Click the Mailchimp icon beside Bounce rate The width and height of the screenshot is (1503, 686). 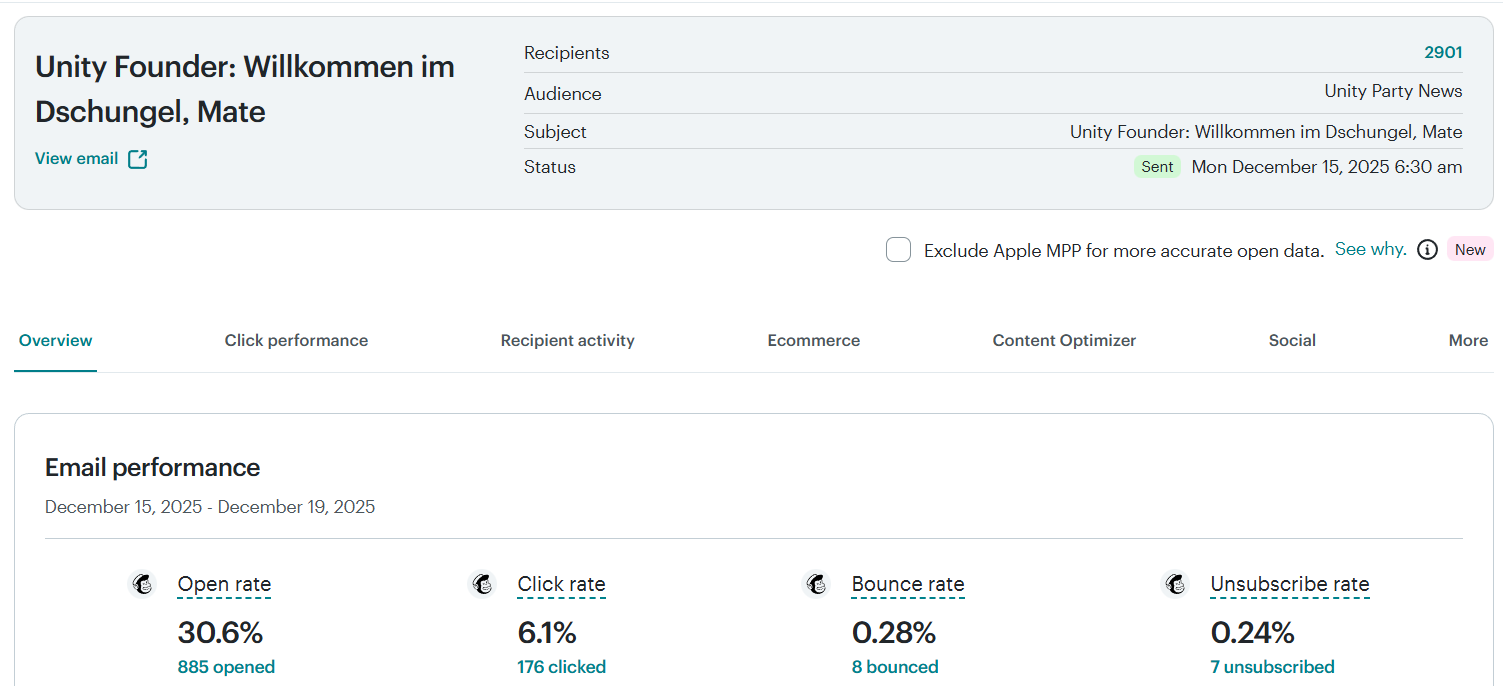click(817, 585)
